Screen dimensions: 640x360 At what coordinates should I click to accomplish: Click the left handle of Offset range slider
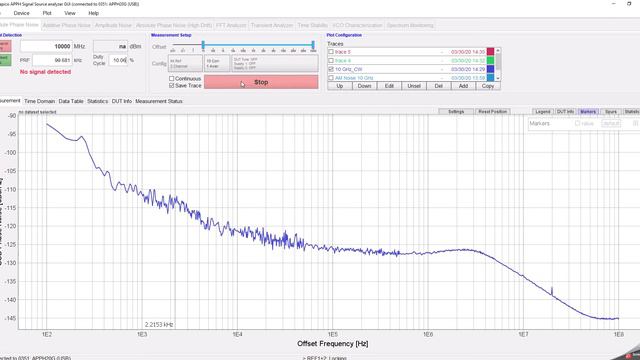pyautogui.click(x=203, y=45)
